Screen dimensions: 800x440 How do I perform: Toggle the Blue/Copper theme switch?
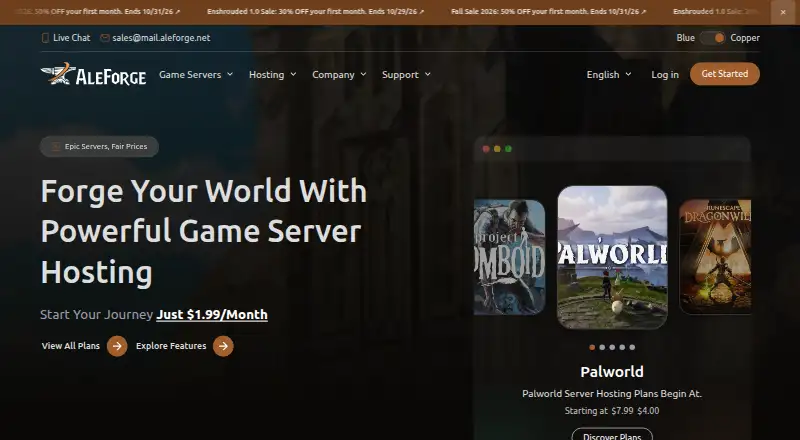(x=712, y=38)
